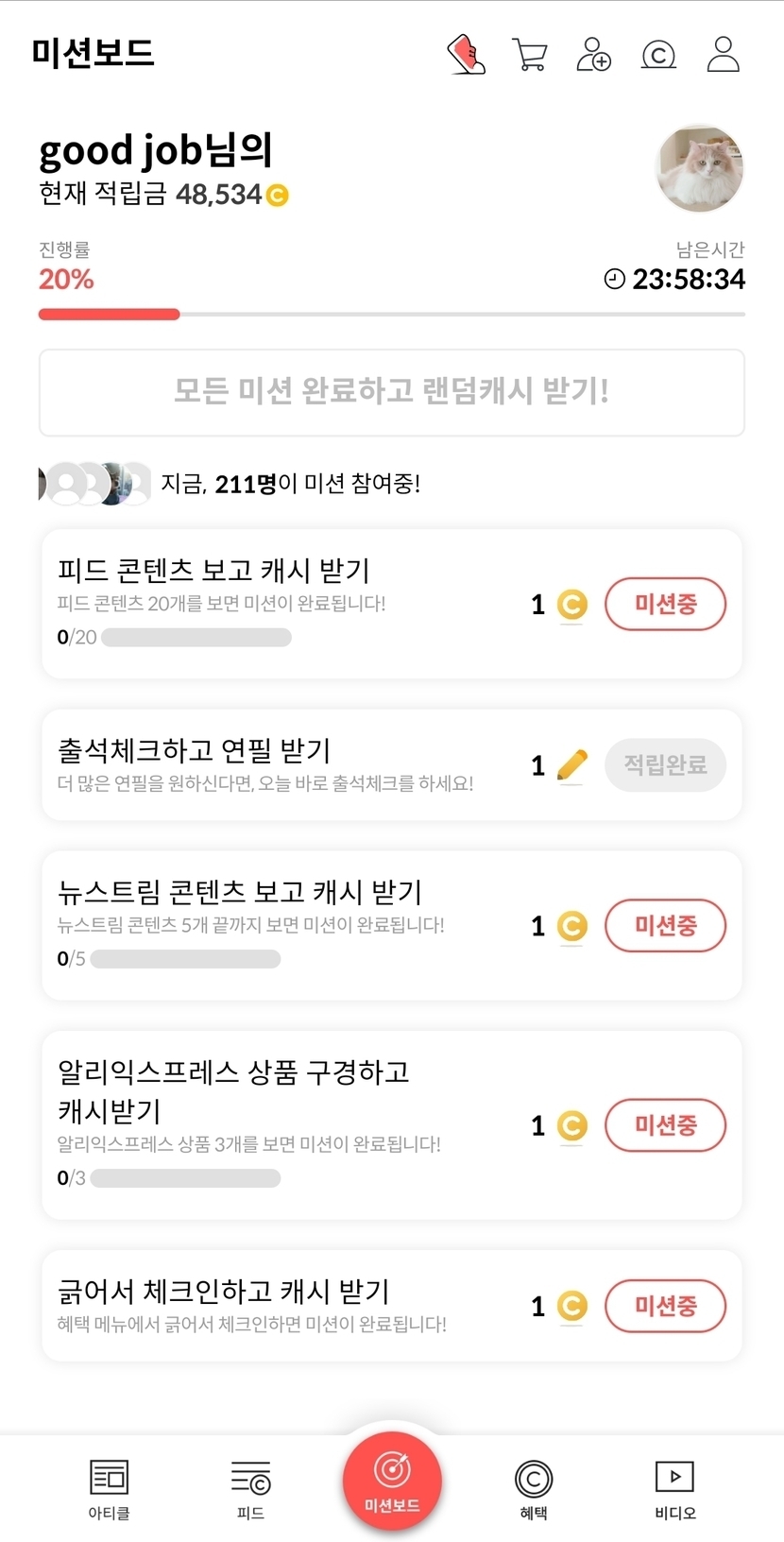Tap the cat profile picture
Image resolution: width=784 pixels, height=1542 pixels.
coord(700,168)
